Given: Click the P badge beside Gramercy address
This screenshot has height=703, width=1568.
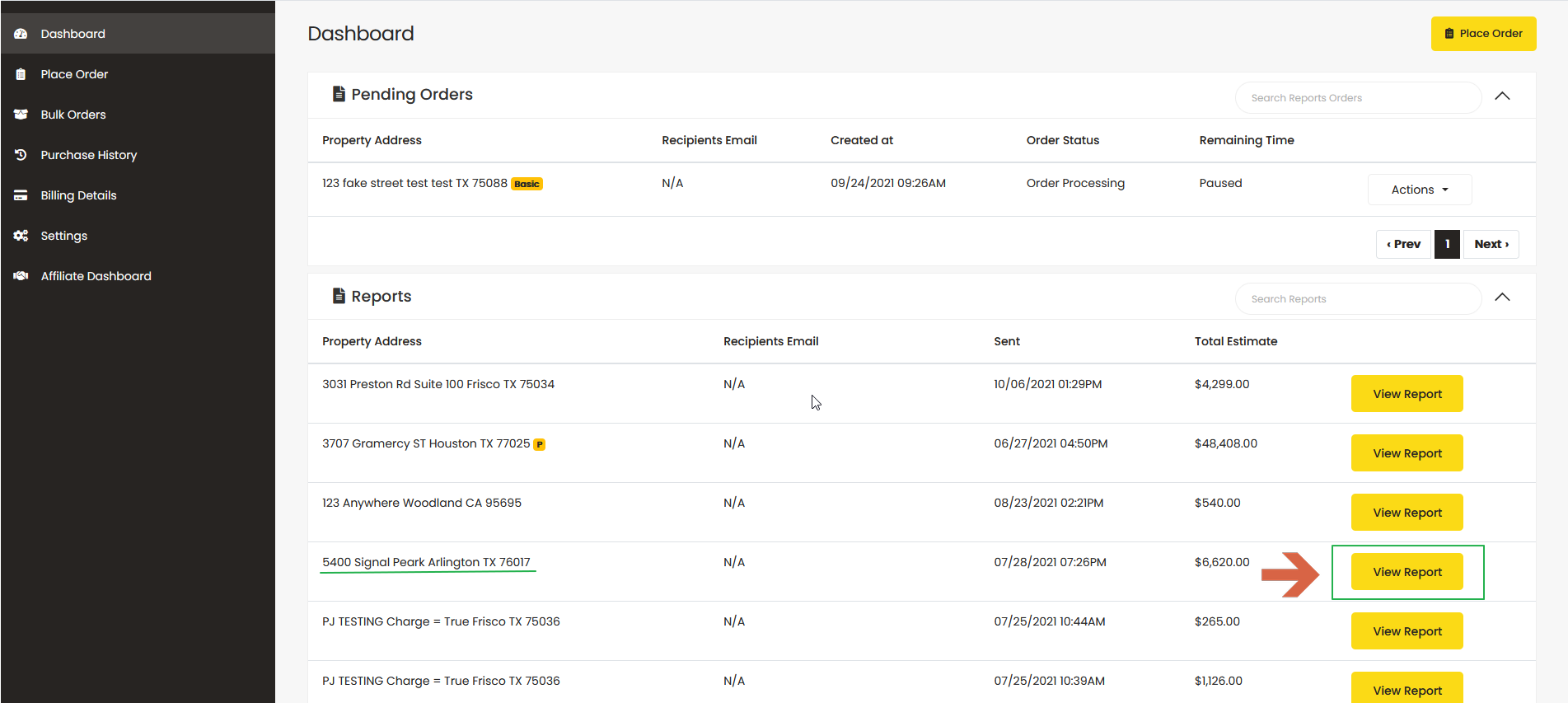Looking at the screenshot, I should (540, 444).
